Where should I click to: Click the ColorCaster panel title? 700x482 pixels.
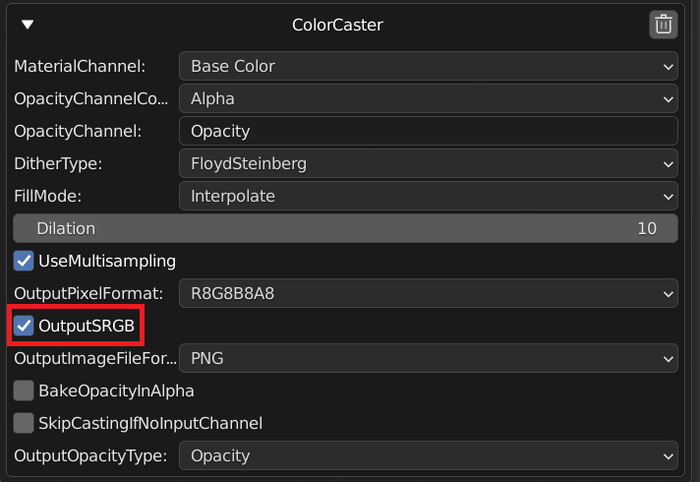point(338,25)
